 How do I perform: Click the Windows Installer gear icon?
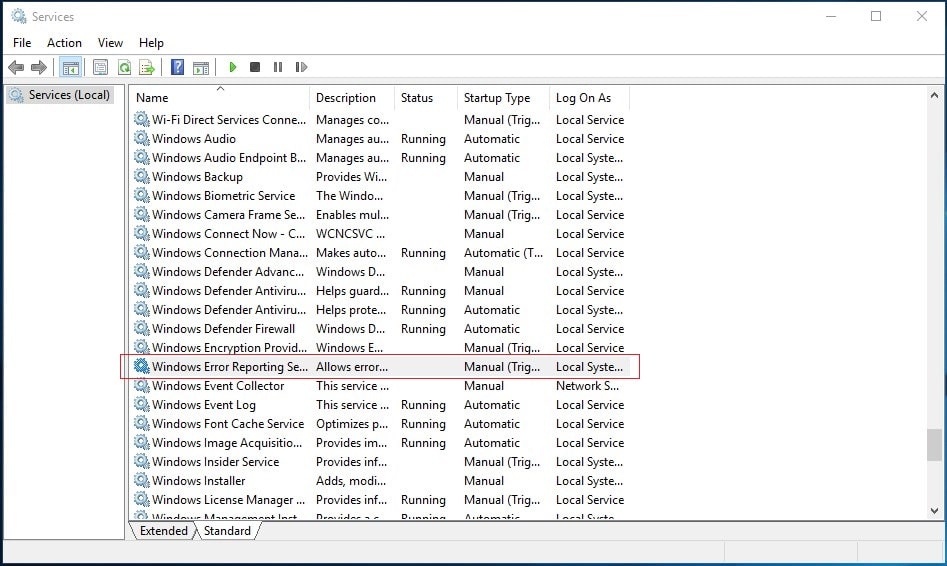[x=141, y=480]
